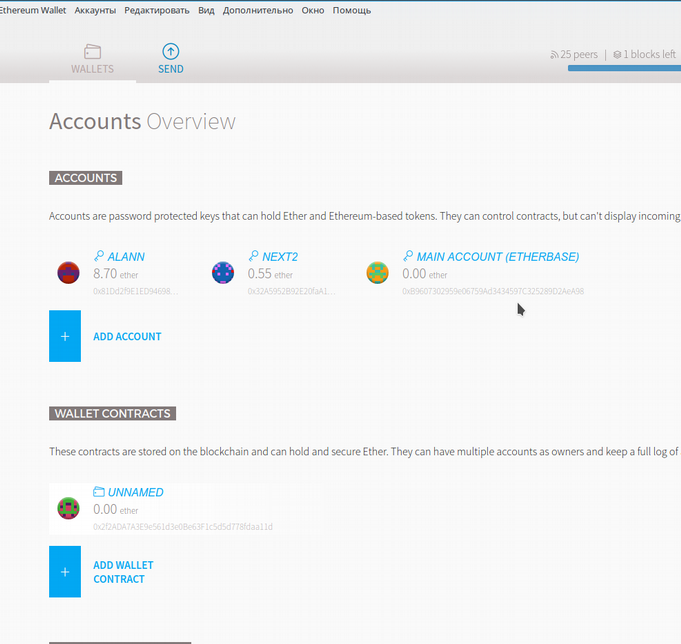
Task: Click the key icon beside NEXT2
Action: [x=253, y=256]
